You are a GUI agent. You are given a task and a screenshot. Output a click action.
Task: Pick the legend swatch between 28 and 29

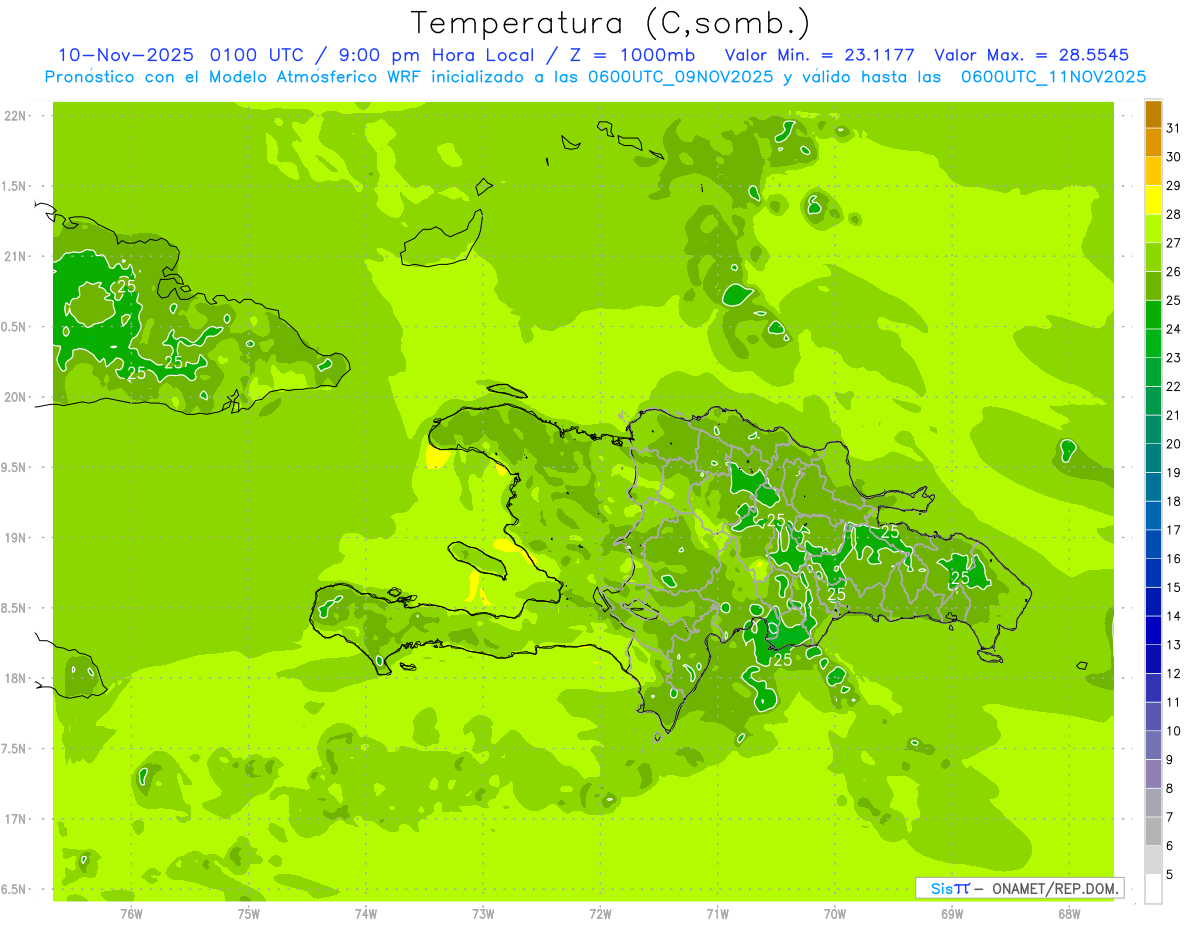(1153, 200)
